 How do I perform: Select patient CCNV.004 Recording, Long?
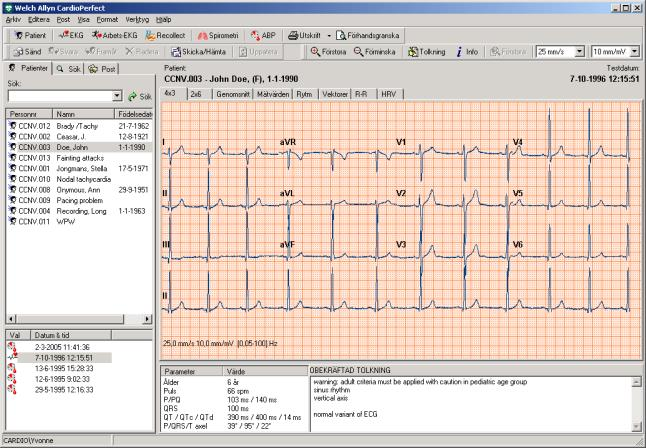[79, 211]
